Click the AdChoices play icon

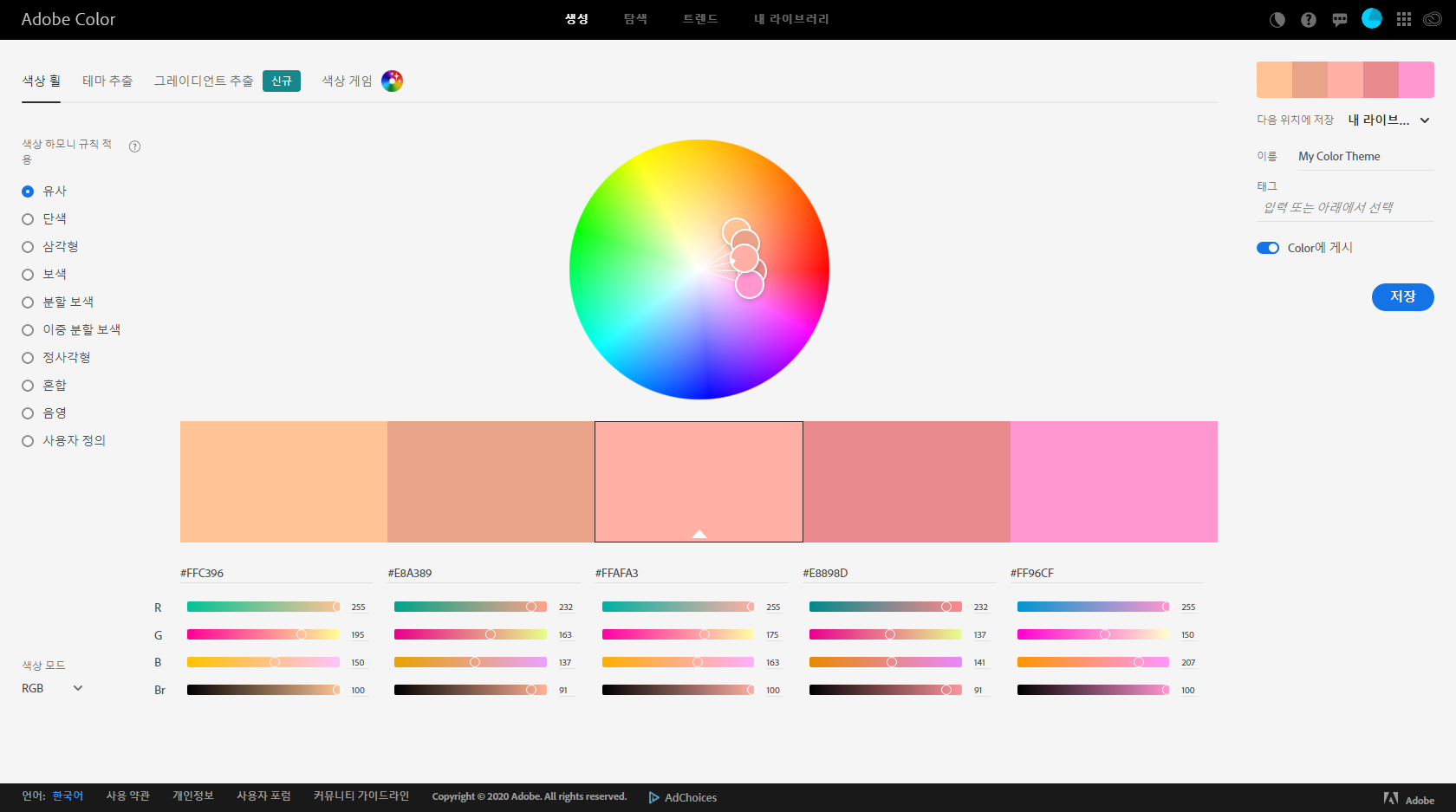[x=654, y=797]
